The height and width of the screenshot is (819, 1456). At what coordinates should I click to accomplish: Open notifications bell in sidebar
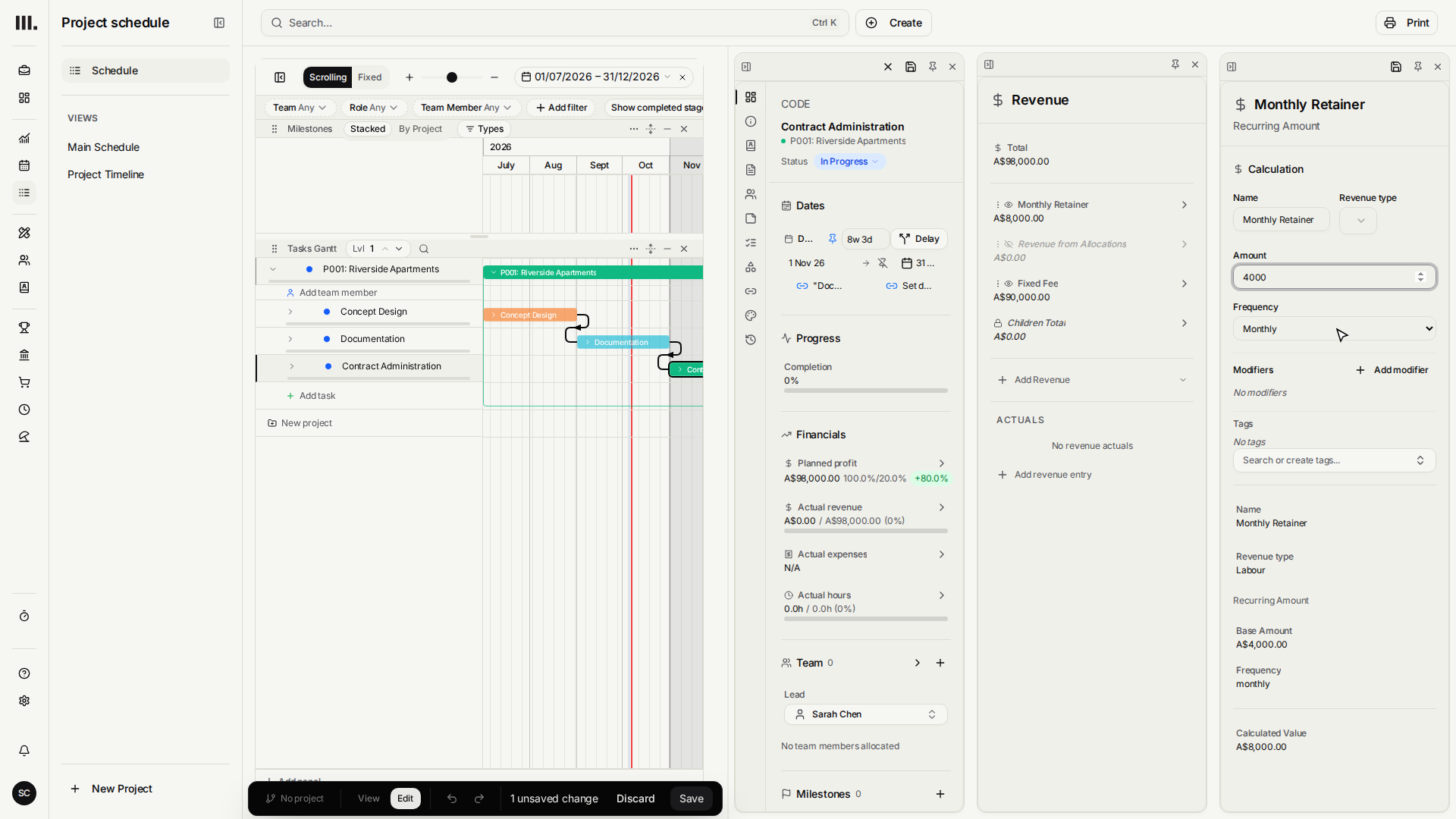[x=24, y=751]
